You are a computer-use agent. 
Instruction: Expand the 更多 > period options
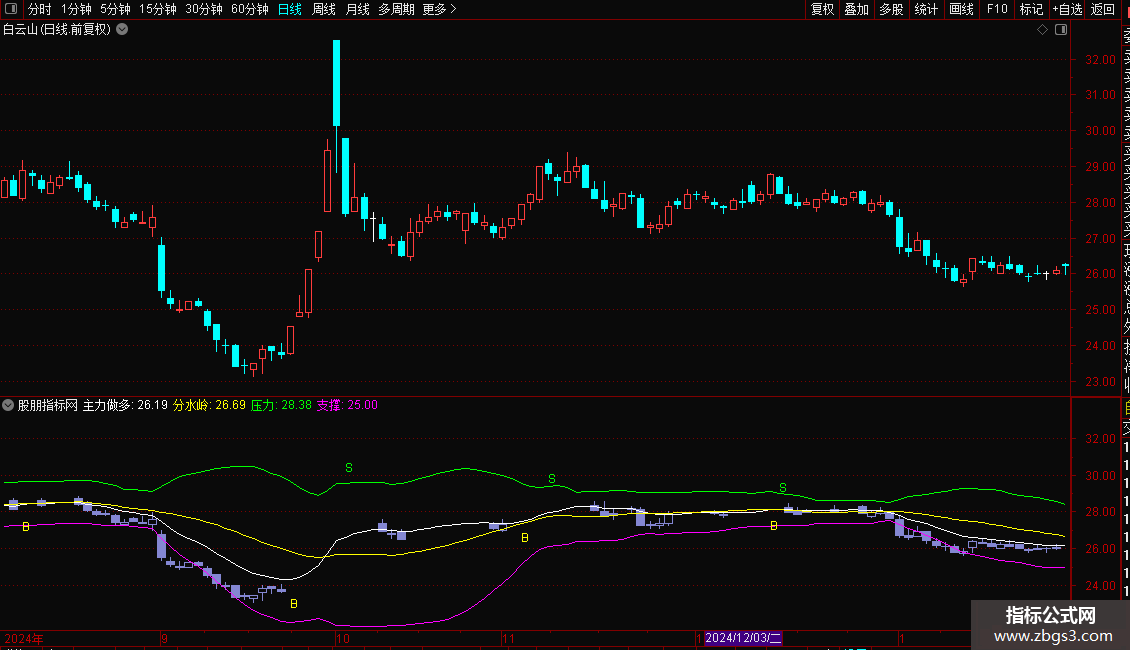pos(440,9)
